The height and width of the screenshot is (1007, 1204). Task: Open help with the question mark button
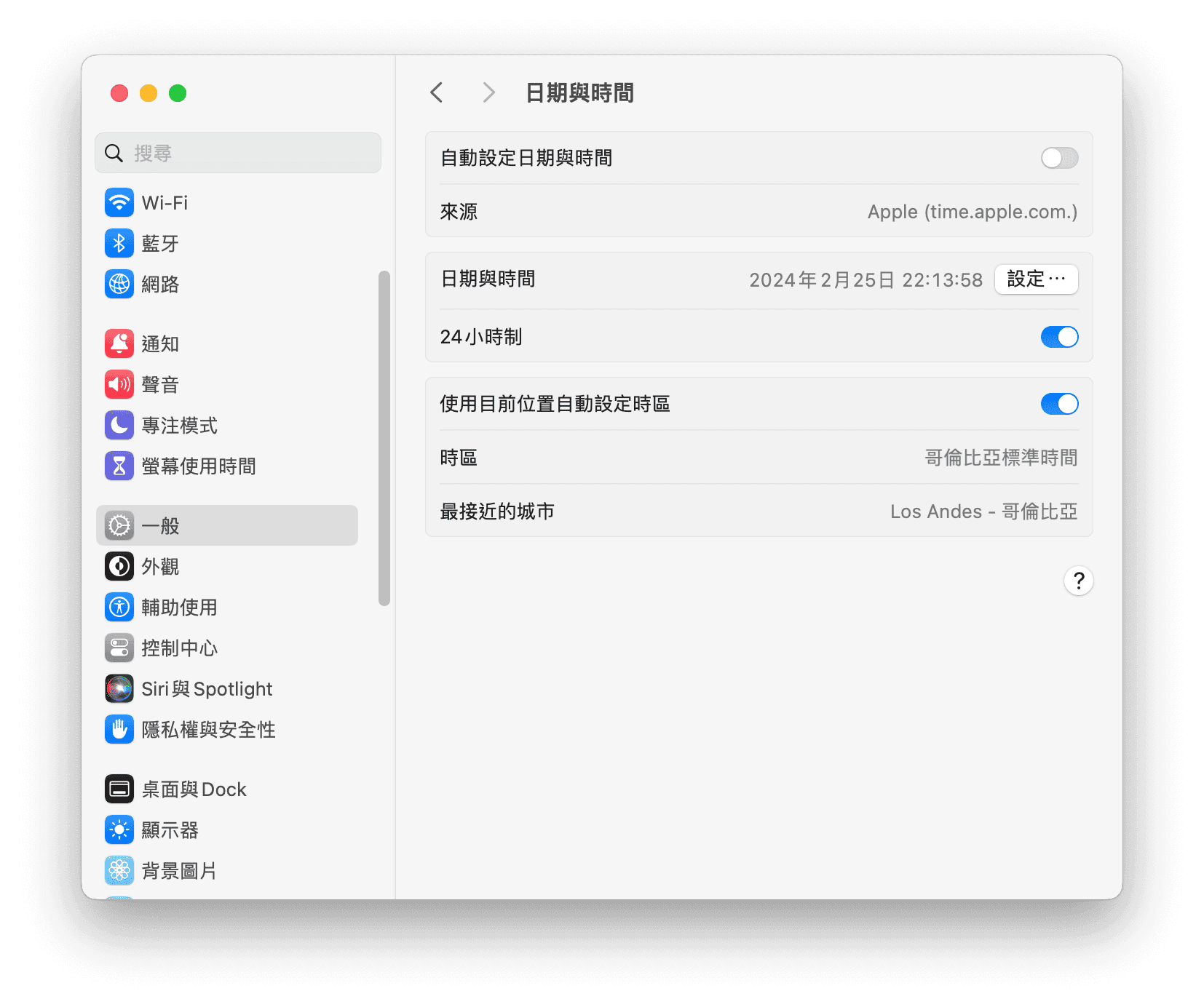[x=1079, y=581]
